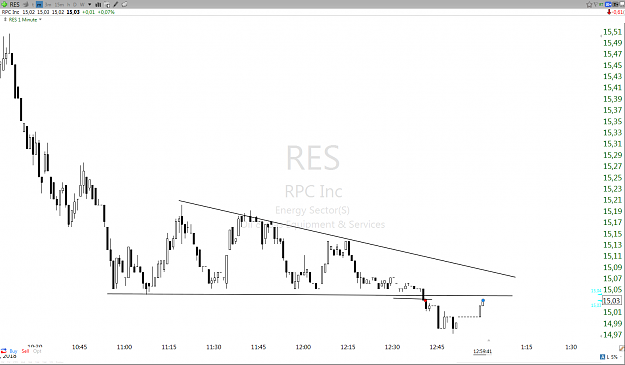Click the green plus add-symbol icon
The image size is (625, 365).
click(4, 4)
